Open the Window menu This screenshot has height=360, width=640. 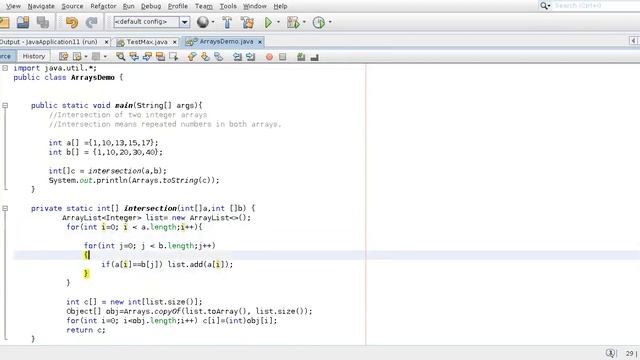coord(255,6)
